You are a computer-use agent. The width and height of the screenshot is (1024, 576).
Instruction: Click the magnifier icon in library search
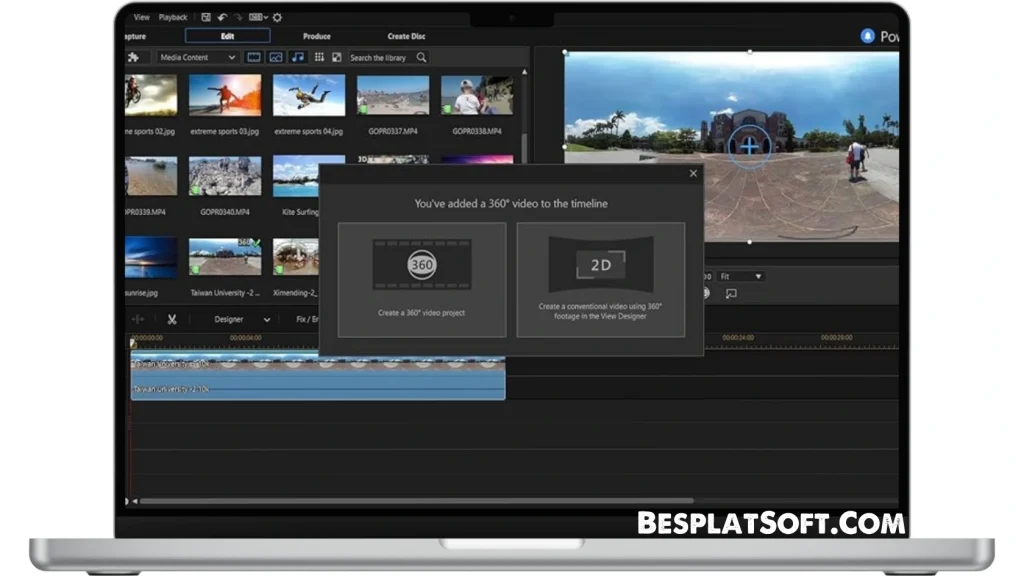tap(421, 58)
